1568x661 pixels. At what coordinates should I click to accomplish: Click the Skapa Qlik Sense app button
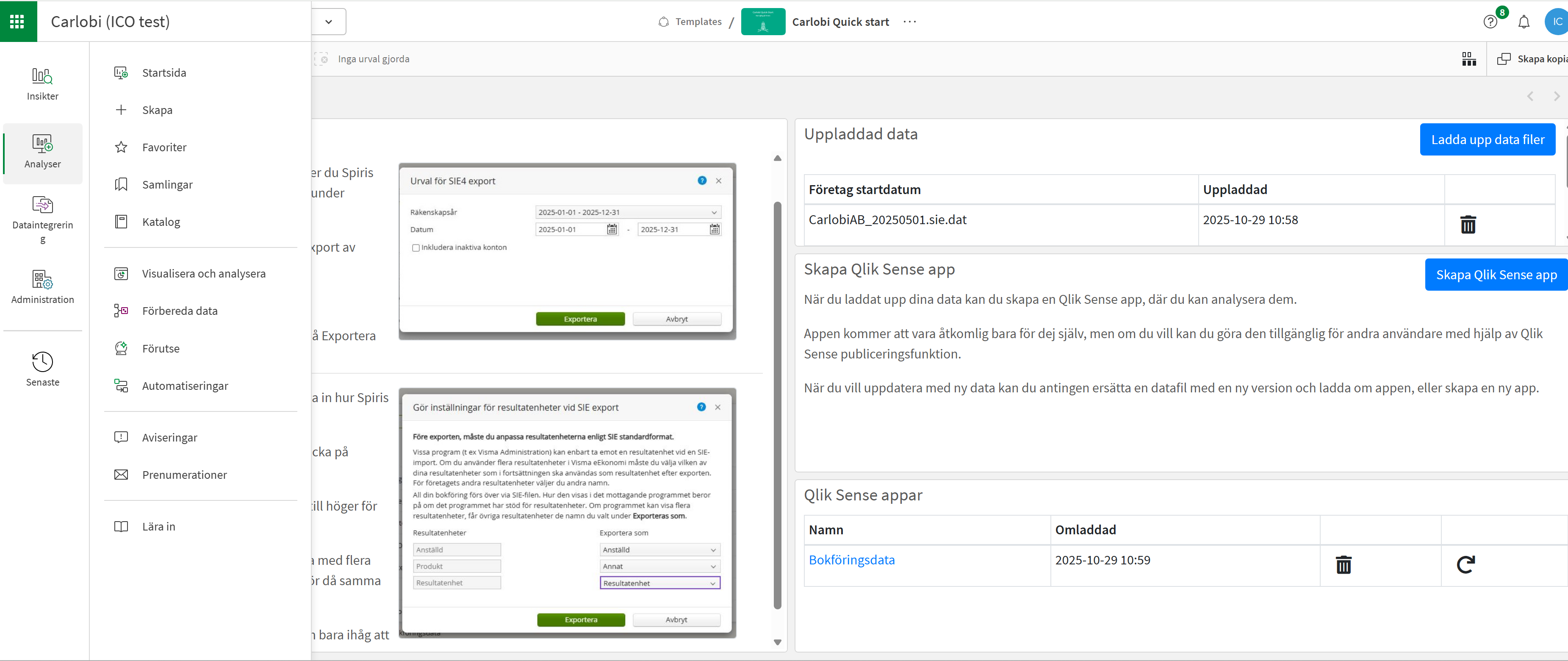[x=1496, y=275]
